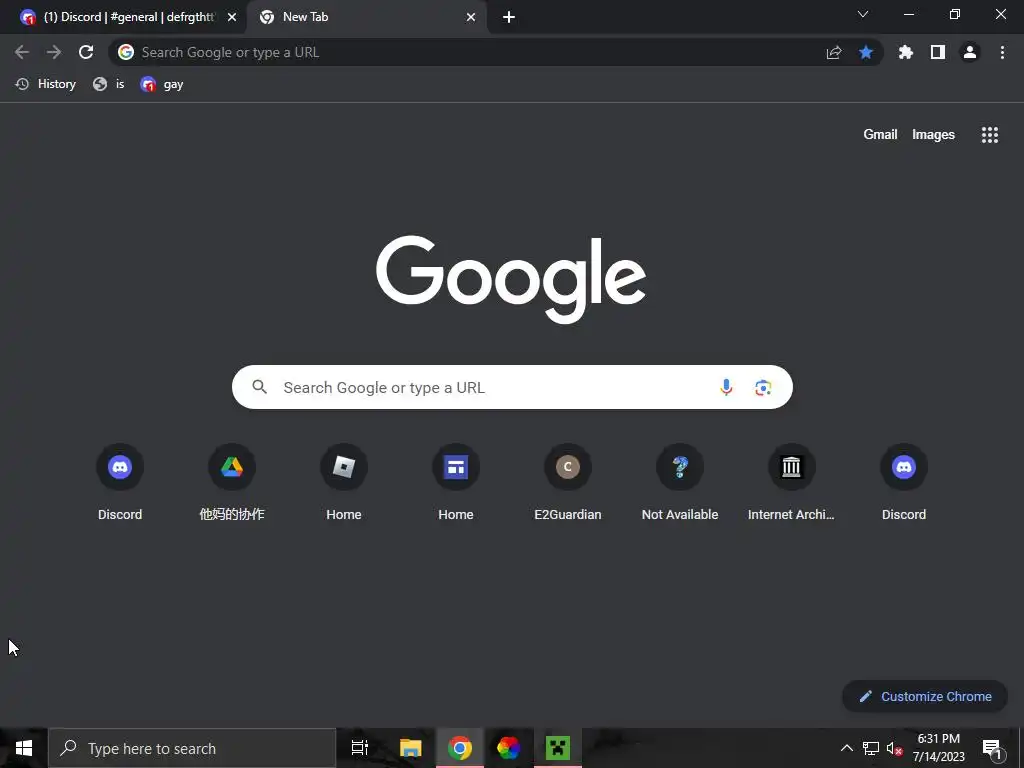This screenshot has height=768, width=1024.
Task: Open the E2Guardian shortcut tile
Action: [568, 483]
